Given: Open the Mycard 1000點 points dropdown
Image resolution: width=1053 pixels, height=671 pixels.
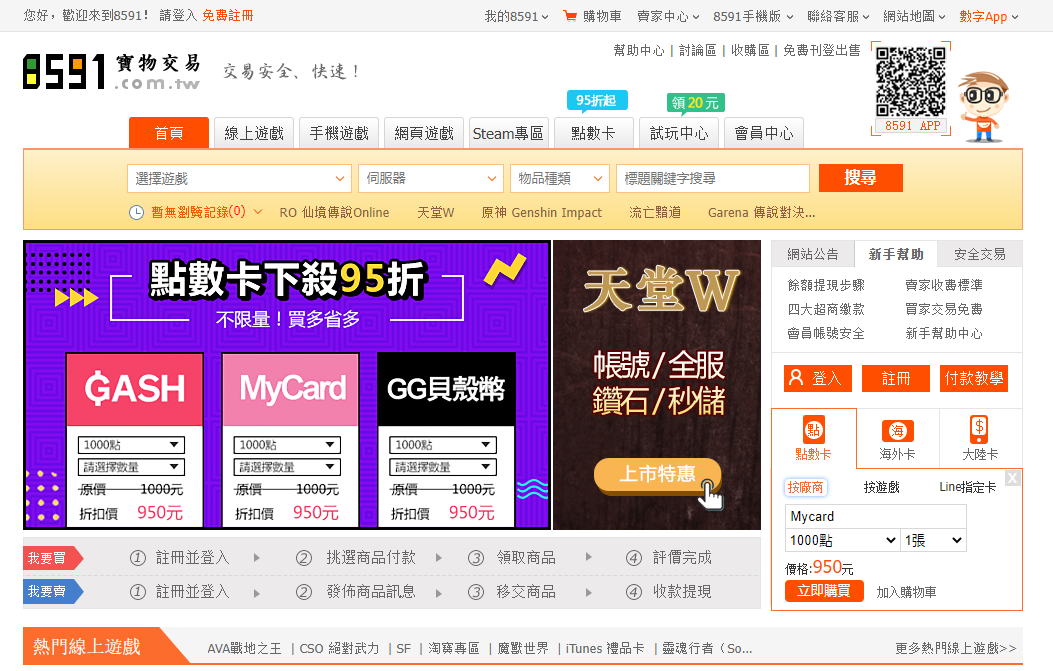Looking at the screenshot, I should 843,540.
